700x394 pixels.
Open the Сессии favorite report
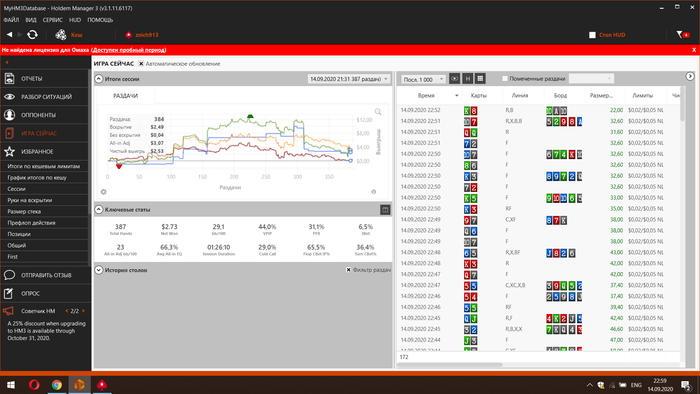coord(17,189)
